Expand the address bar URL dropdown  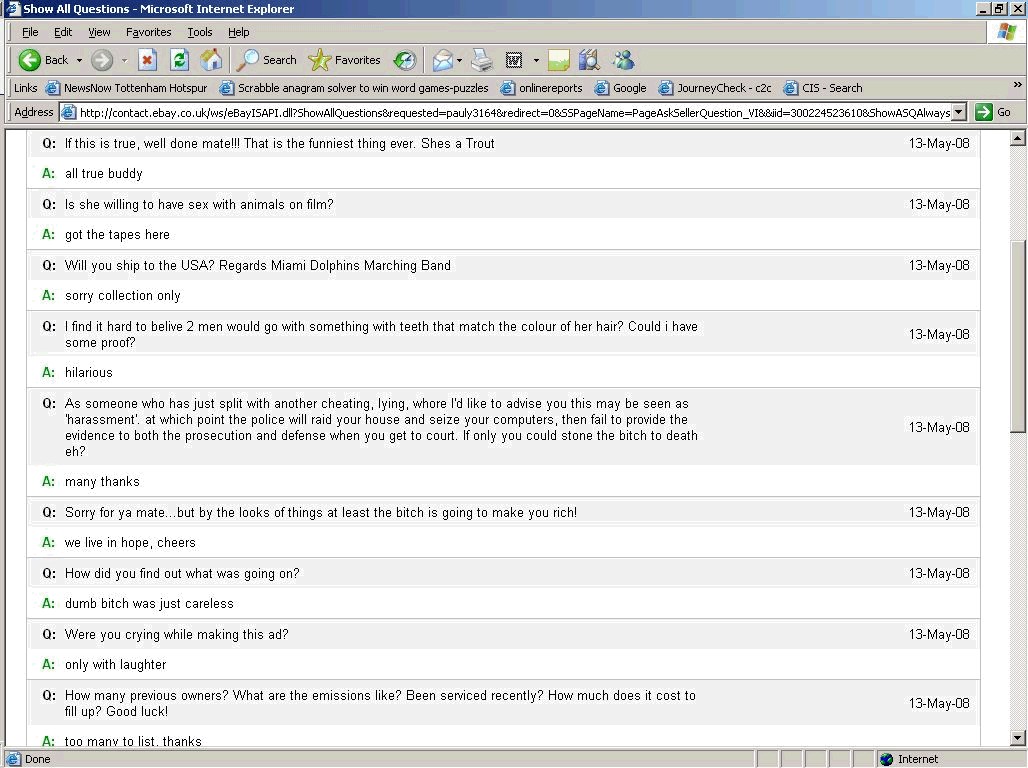tap(959, 112)
